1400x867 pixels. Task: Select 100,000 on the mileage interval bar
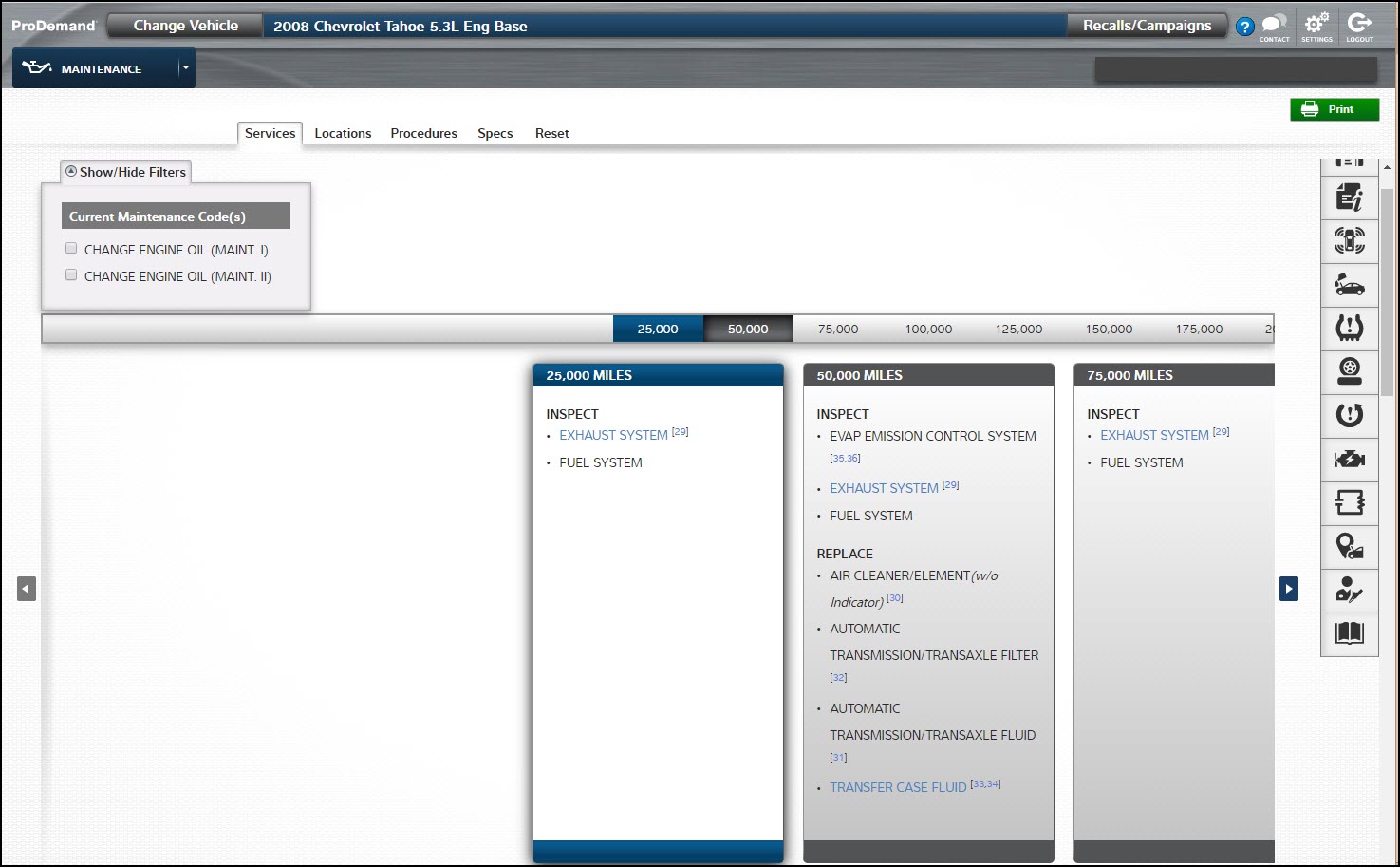tap(927, 330)
